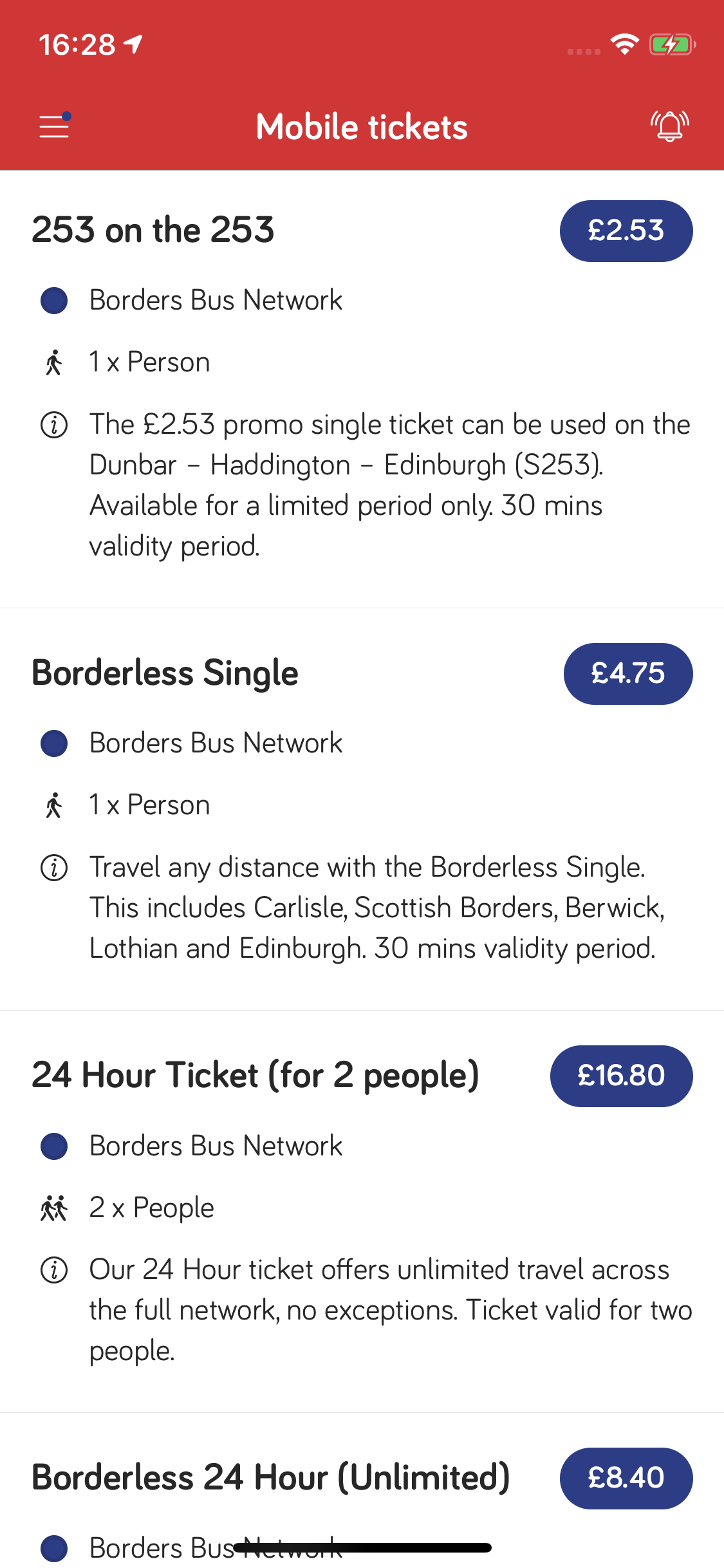Tap walking person icon under Borderless Single
This screenshot has width=724, height=1568.
(54, 805)
